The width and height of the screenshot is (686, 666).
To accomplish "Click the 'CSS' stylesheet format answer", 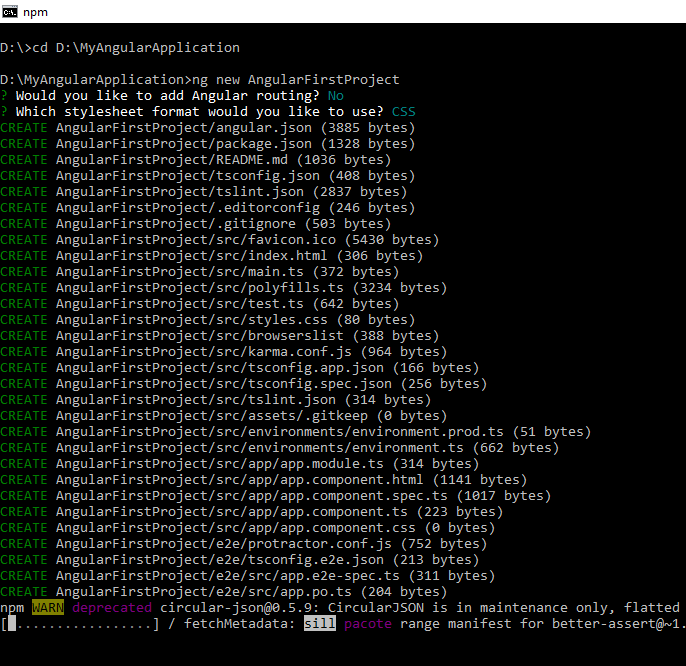I will tap(403, 112).
